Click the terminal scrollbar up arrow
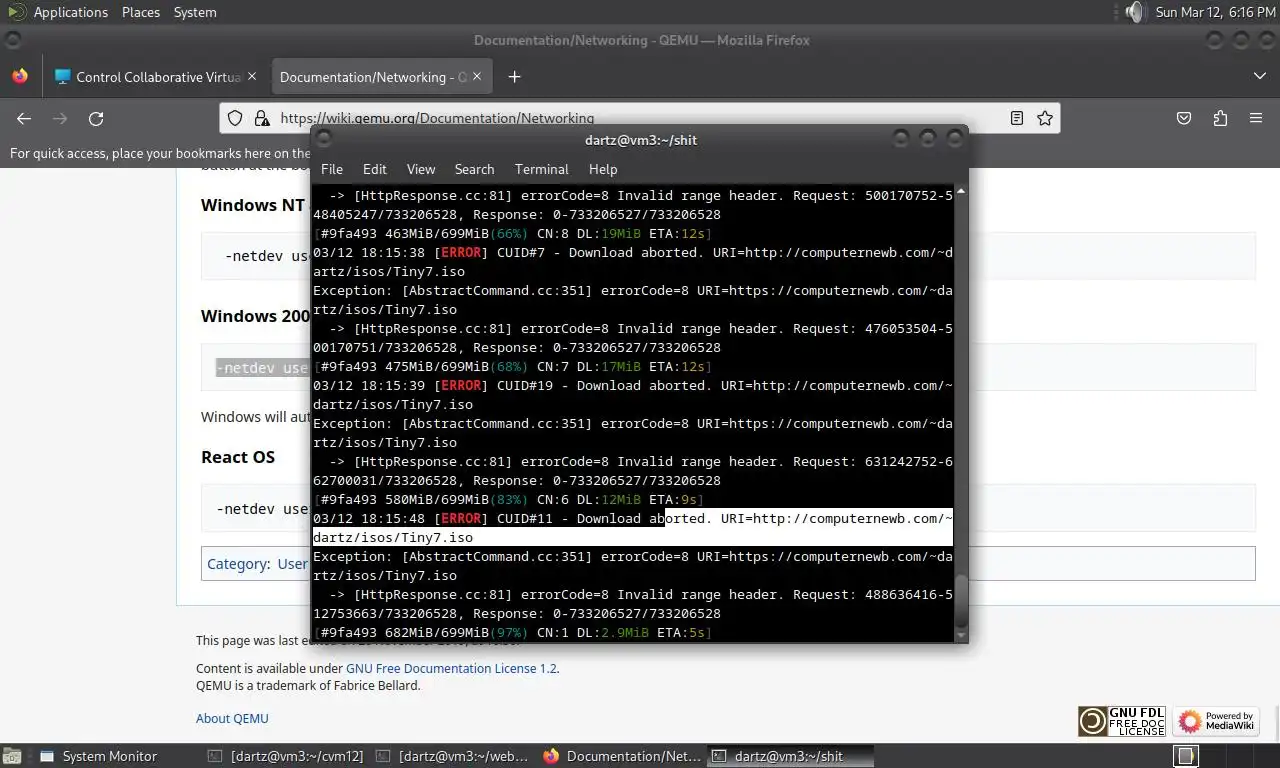 (961, 191)
